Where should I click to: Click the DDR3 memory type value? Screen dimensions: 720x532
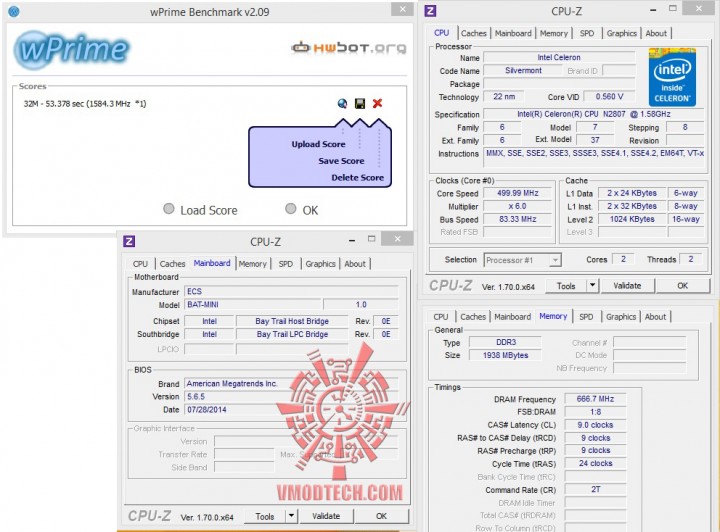coord(505,342)
